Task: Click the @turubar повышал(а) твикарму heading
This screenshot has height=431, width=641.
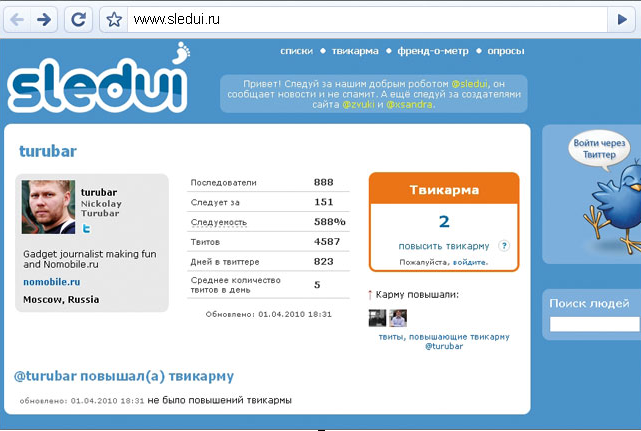Action: click(123, 376)
